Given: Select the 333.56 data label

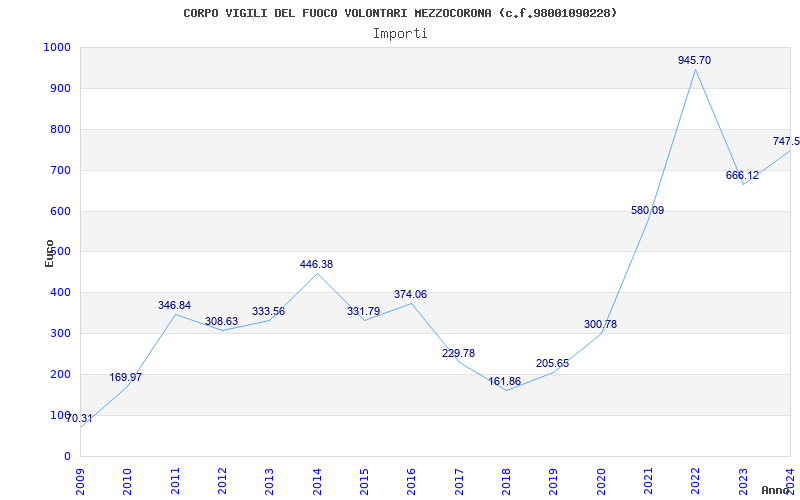Looking at the screenshot, I should (268, 311).
